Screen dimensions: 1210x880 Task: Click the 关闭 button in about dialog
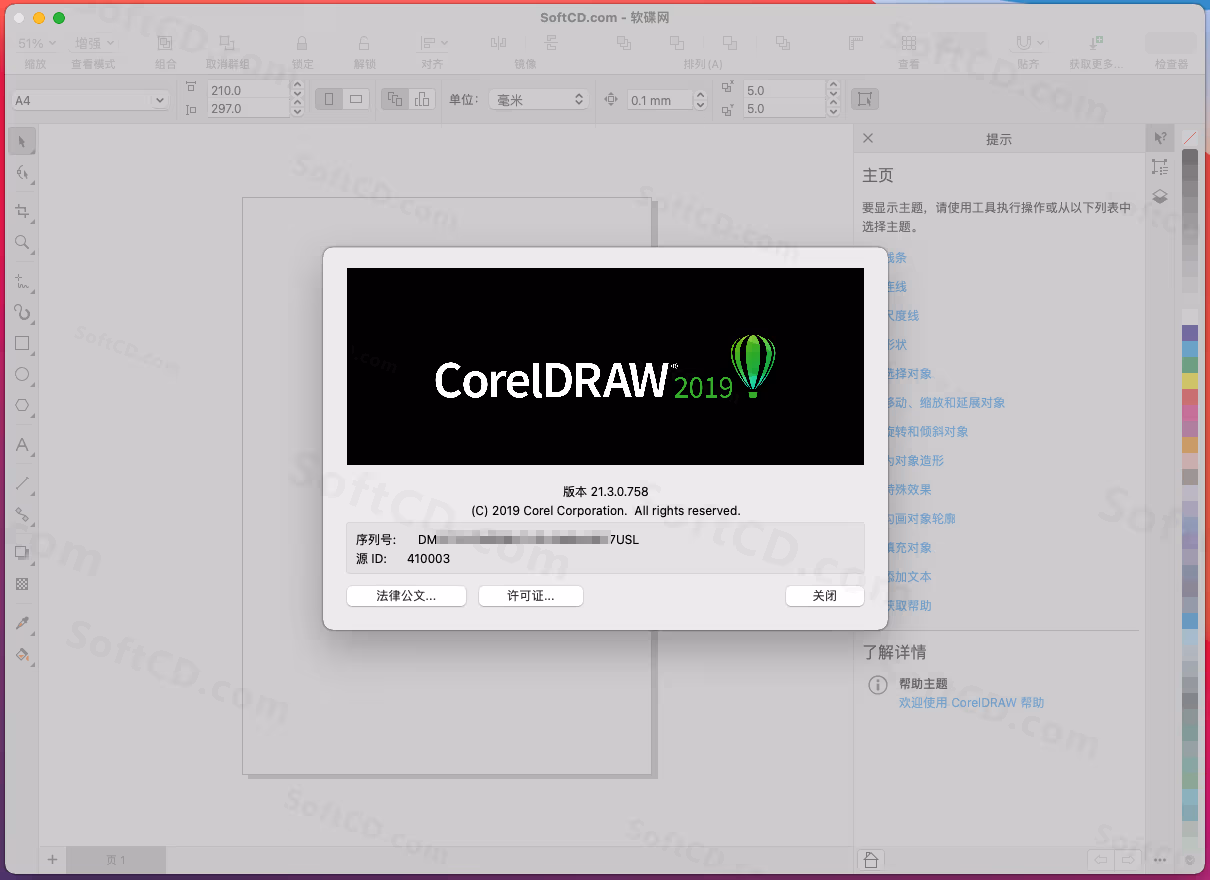pos(825,595)
